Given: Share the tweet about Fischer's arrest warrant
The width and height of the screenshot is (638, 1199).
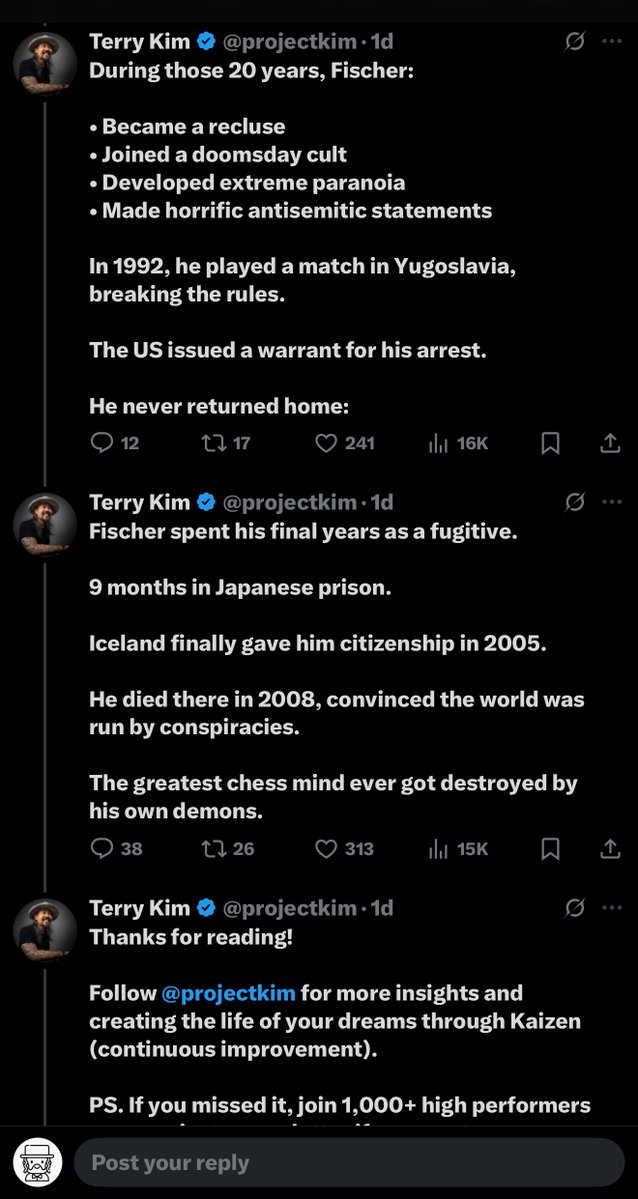Looking at the screenshot, I should 610,443.
